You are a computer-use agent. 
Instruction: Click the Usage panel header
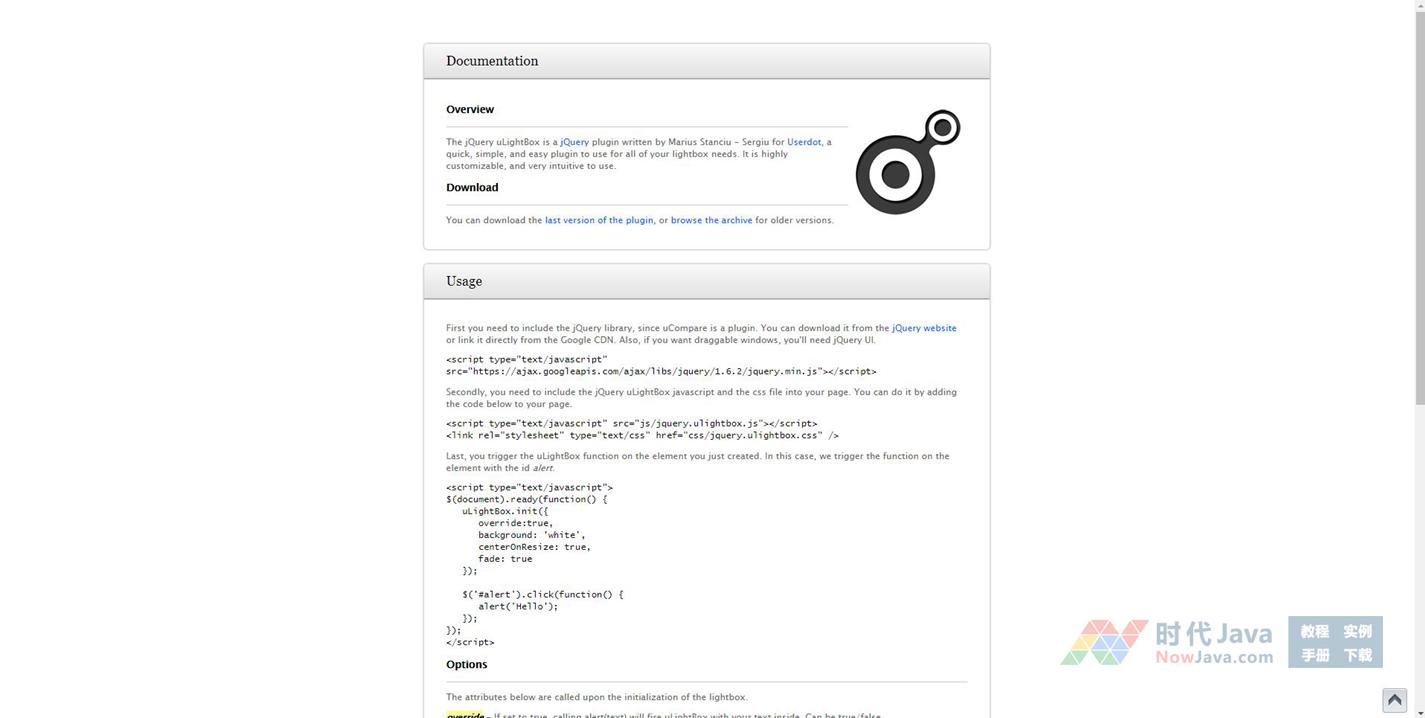(706, 281)
